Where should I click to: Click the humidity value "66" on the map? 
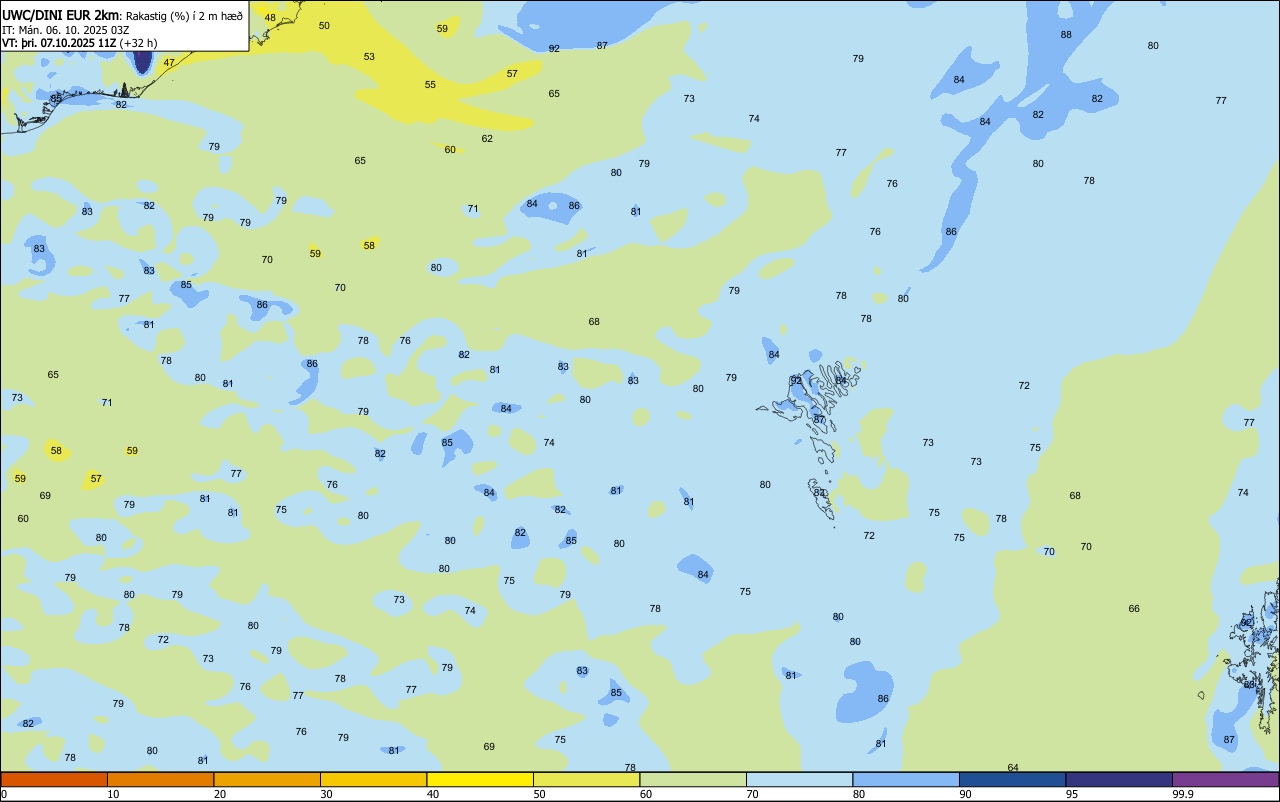(x=1134, y=609)
